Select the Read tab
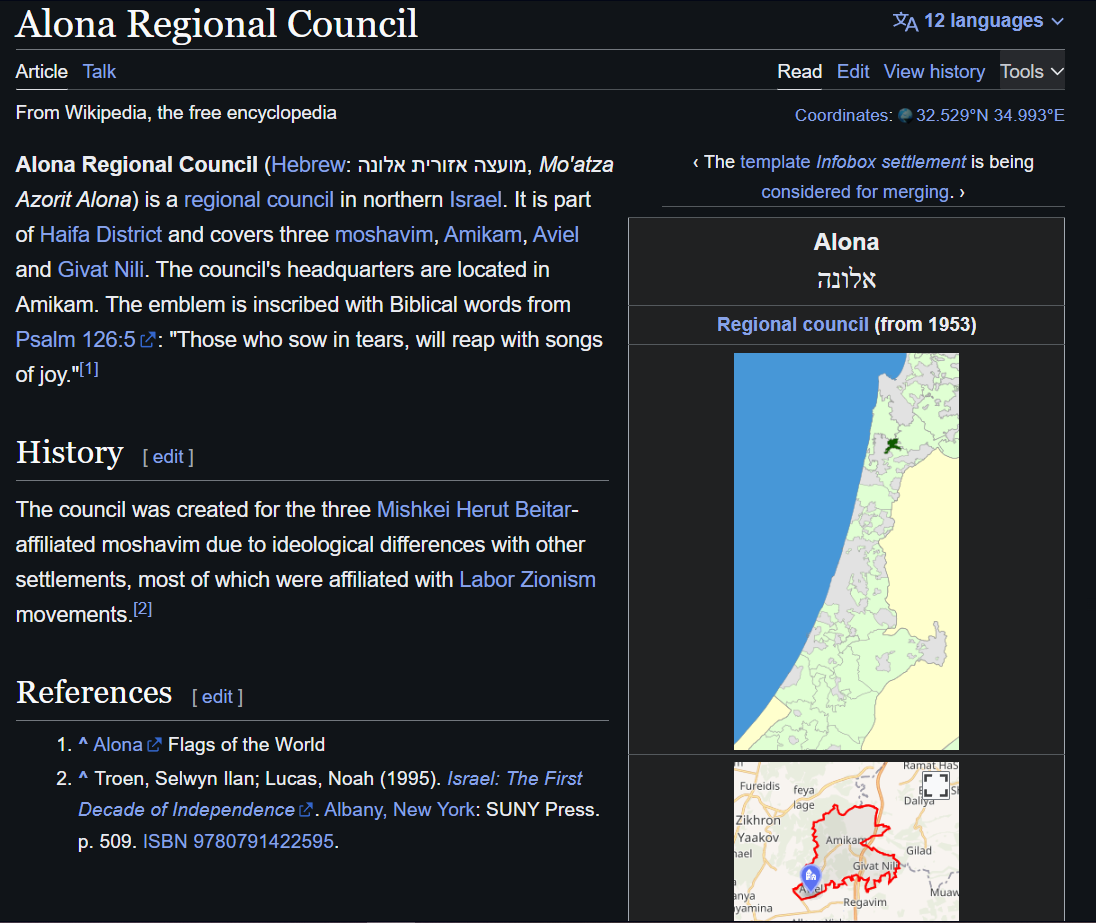1096x923 pixels. [x=800, y=71]
